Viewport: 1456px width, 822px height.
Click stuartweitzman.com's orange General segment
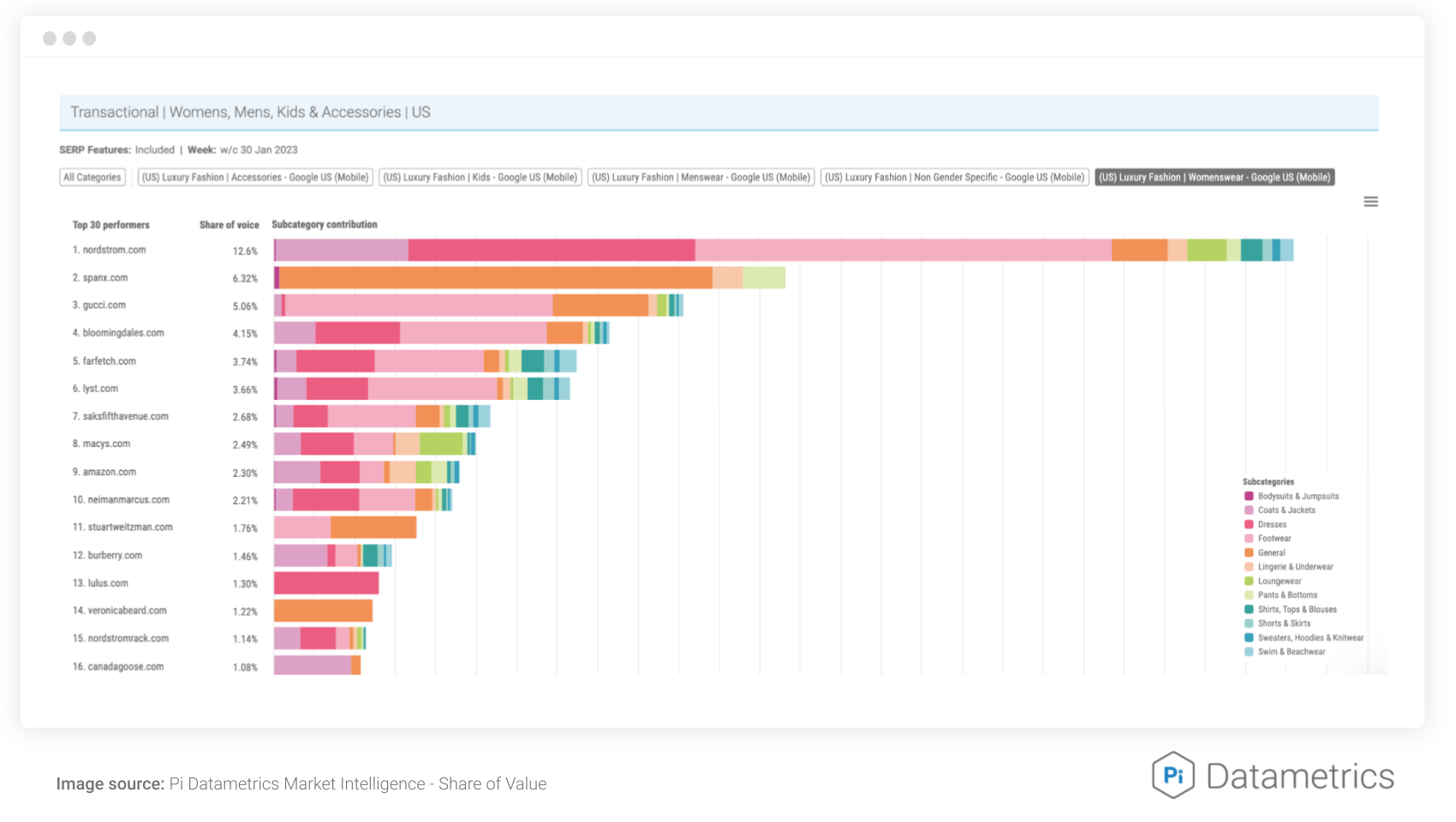[373, 527]
